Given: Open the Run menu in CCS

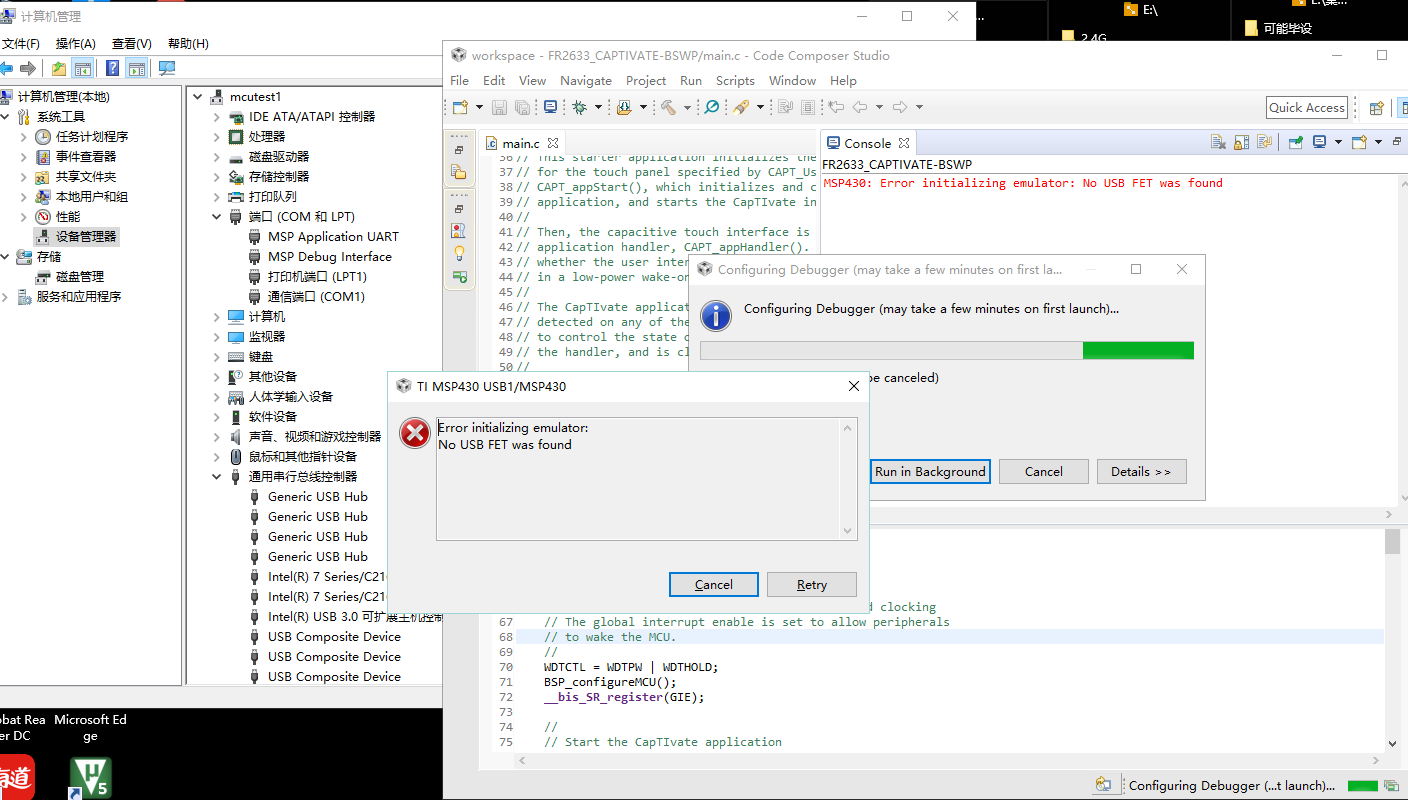Looking at the screenshot, I should pos(691,81).
